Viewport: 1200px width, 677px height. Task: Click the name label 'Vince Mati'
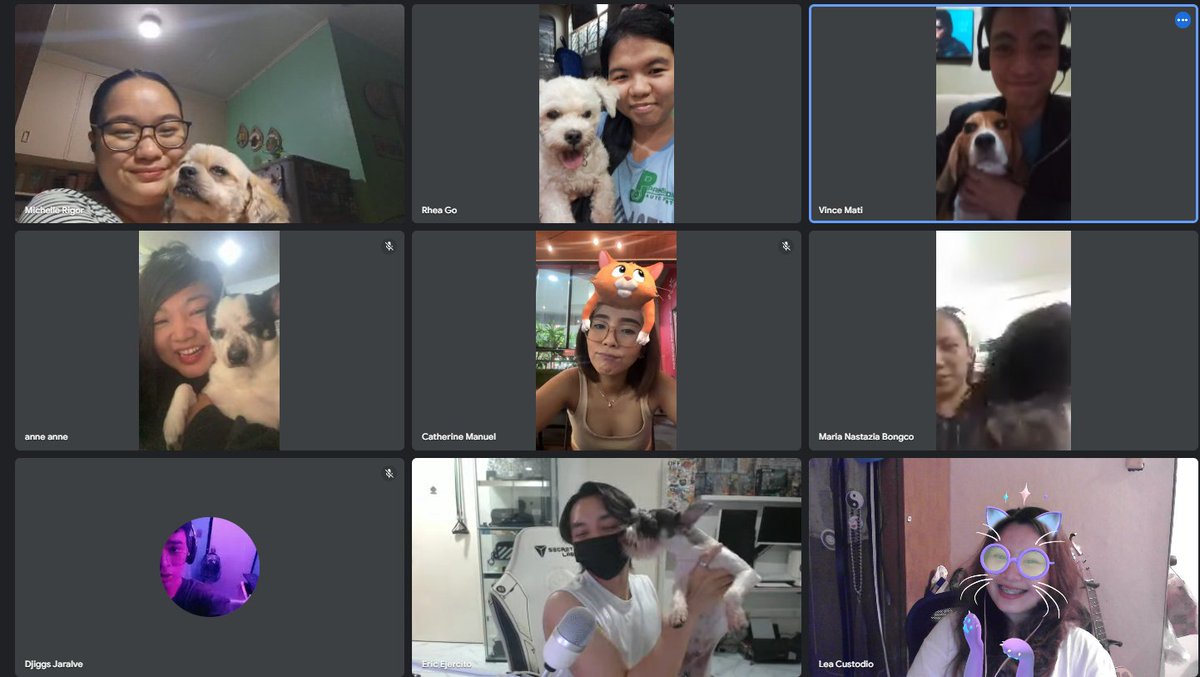840,210
